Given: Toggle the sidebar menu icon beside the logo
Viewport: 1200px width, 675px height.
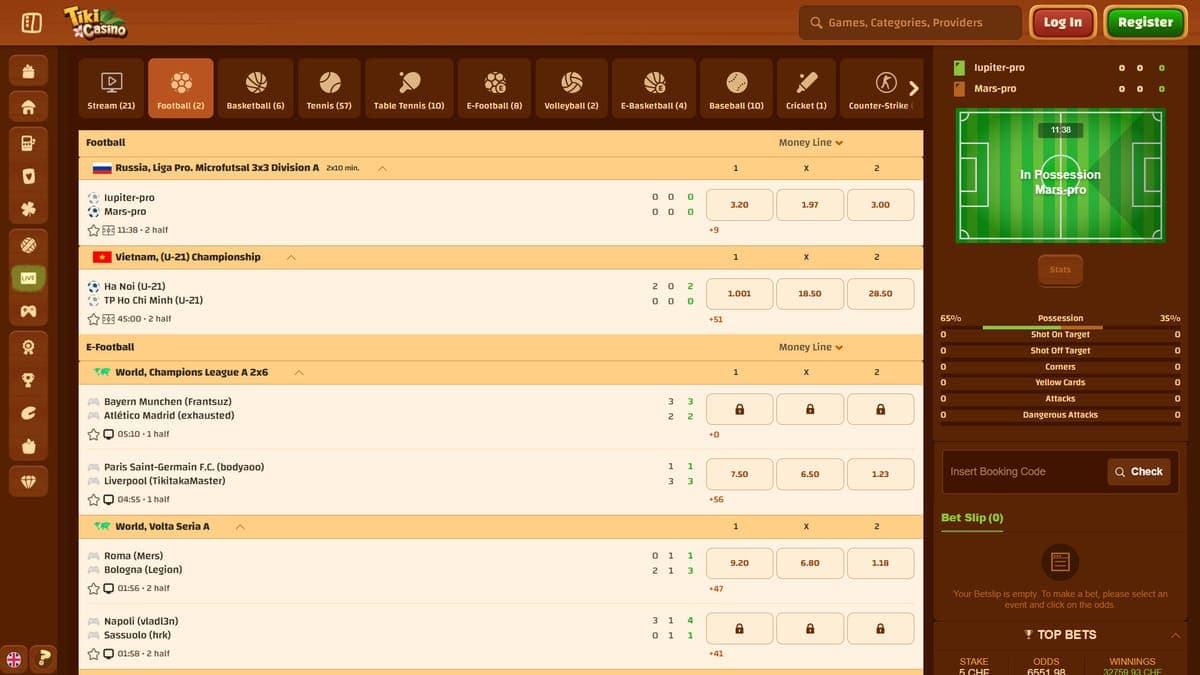Looking at the screenshot, I should click(x=31, y=22).
